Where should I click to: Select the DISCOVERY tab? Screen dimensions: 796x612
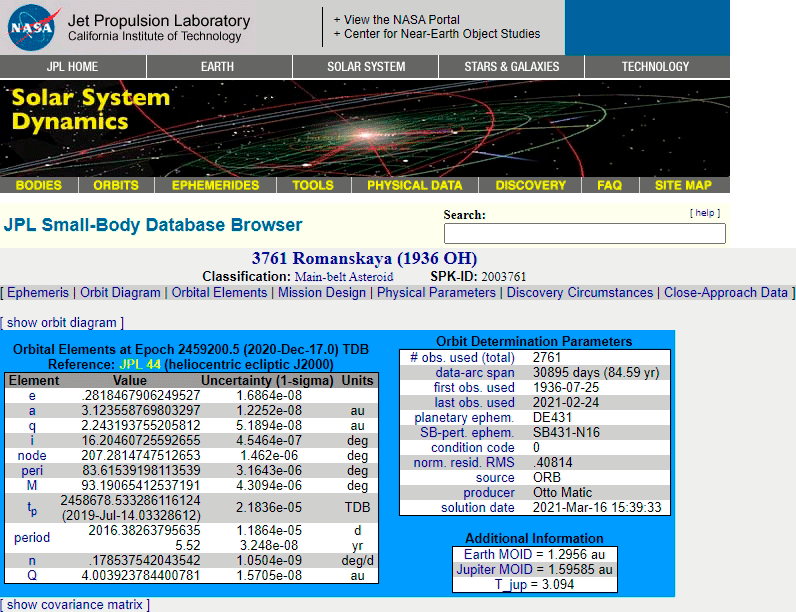tap(530, 185)
